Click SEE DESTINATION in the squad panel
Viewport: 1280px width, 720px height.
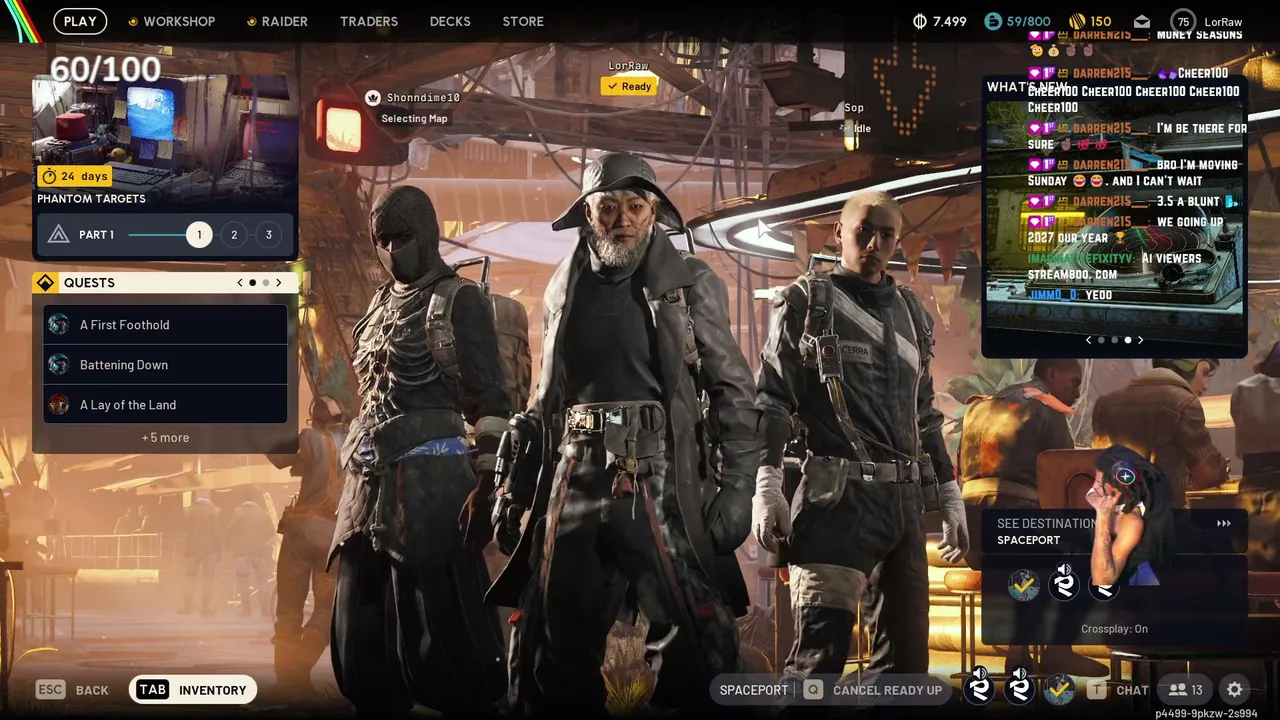click(x=1046, y=523)
